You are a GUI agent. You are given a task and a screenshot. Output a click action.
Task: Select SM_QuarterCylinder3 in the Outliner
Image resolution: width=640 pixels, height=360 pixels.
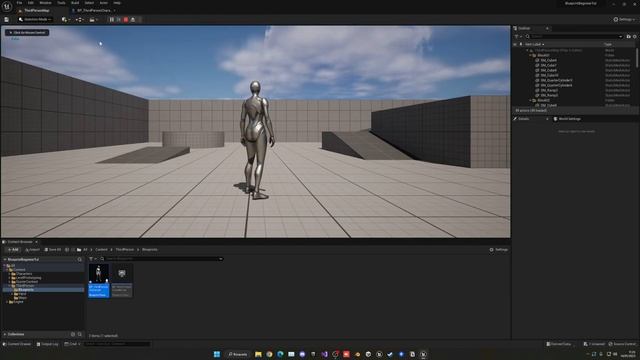556,80
